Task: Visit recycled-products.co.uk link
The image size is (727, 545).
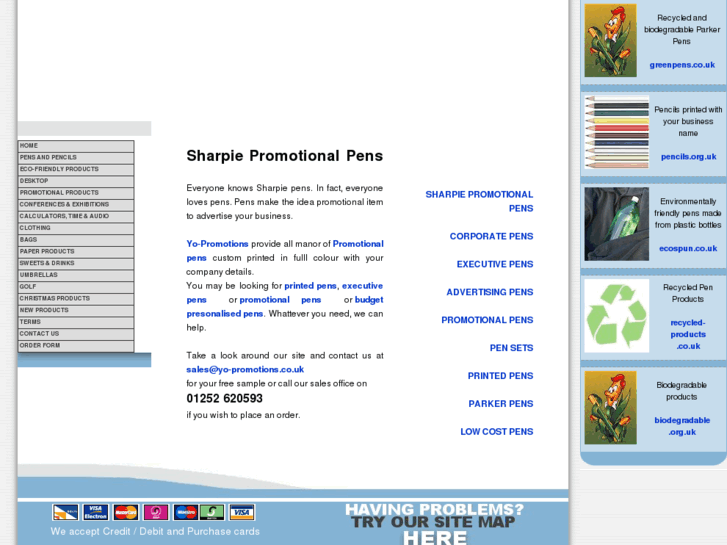Action: [x=688, y=334]
